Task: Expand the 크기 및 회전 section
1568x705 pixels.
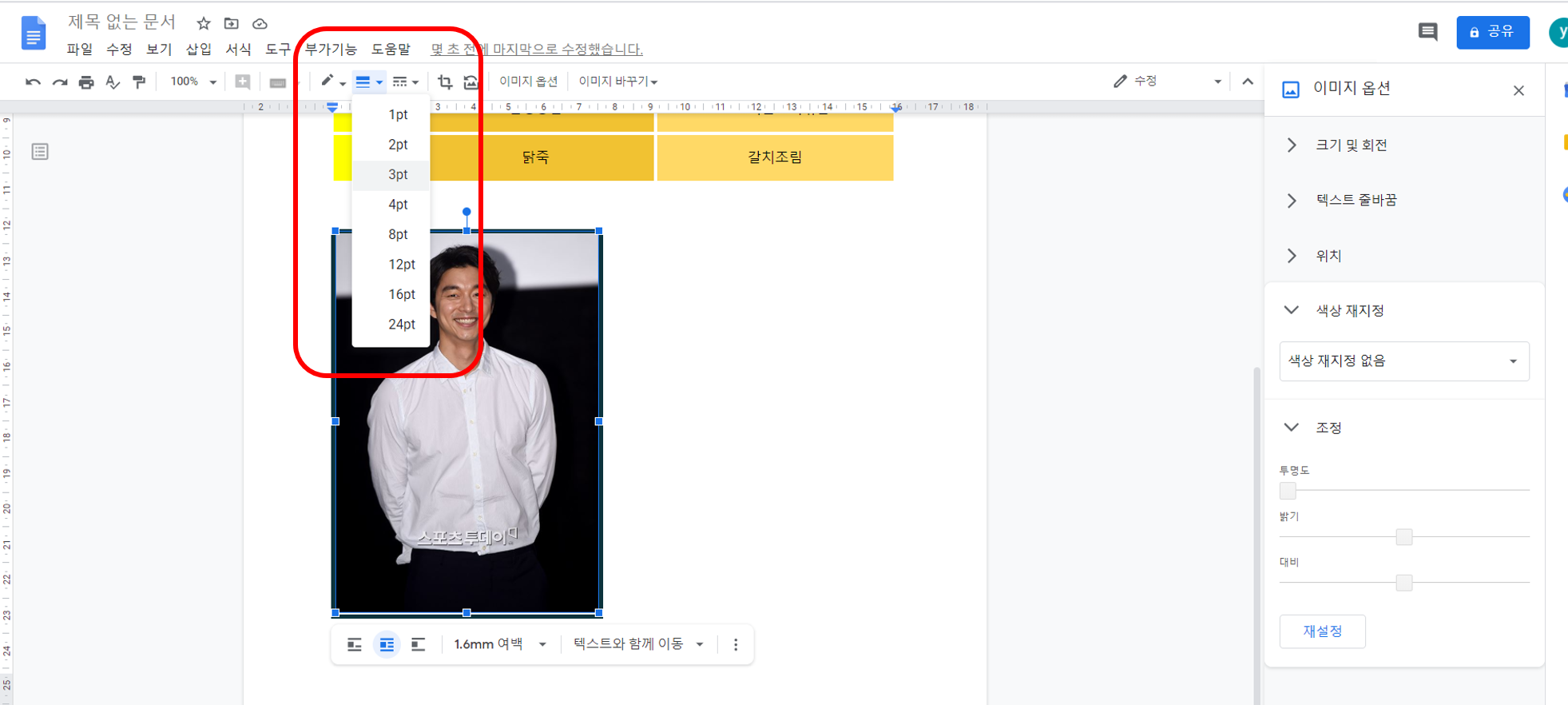Action: (x=1404, y=145)
